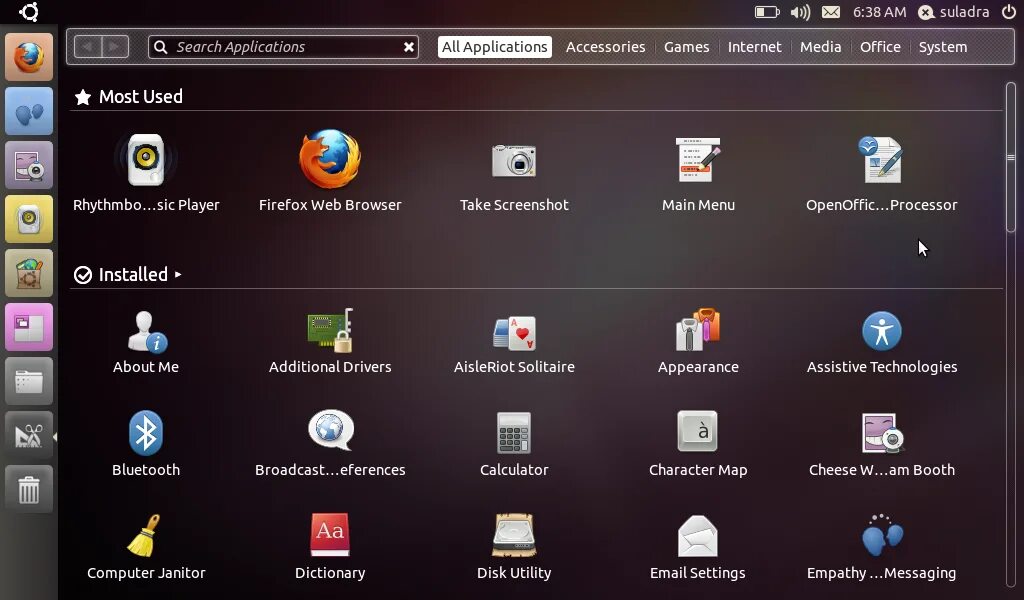Click Firefox icon in the launcher sidebar
The image size is (1024, 600).
[29, 57]
